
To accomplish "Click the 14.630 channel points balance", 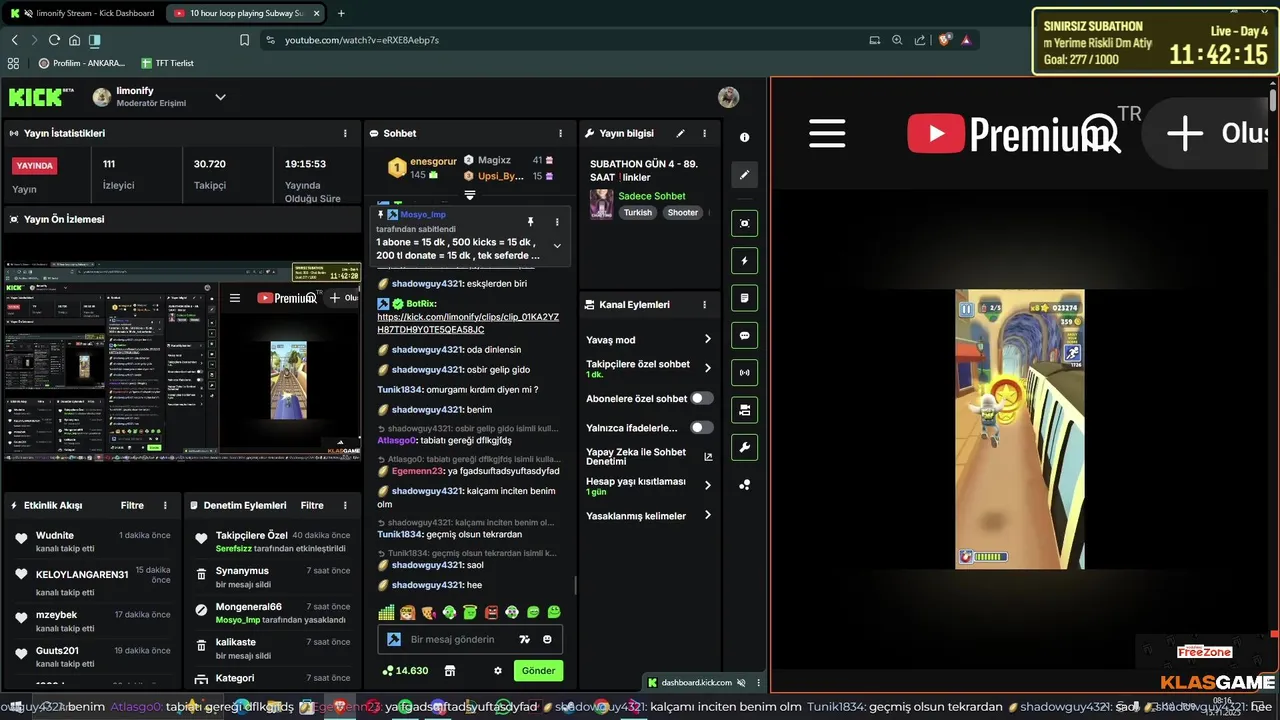I will 405,671.
